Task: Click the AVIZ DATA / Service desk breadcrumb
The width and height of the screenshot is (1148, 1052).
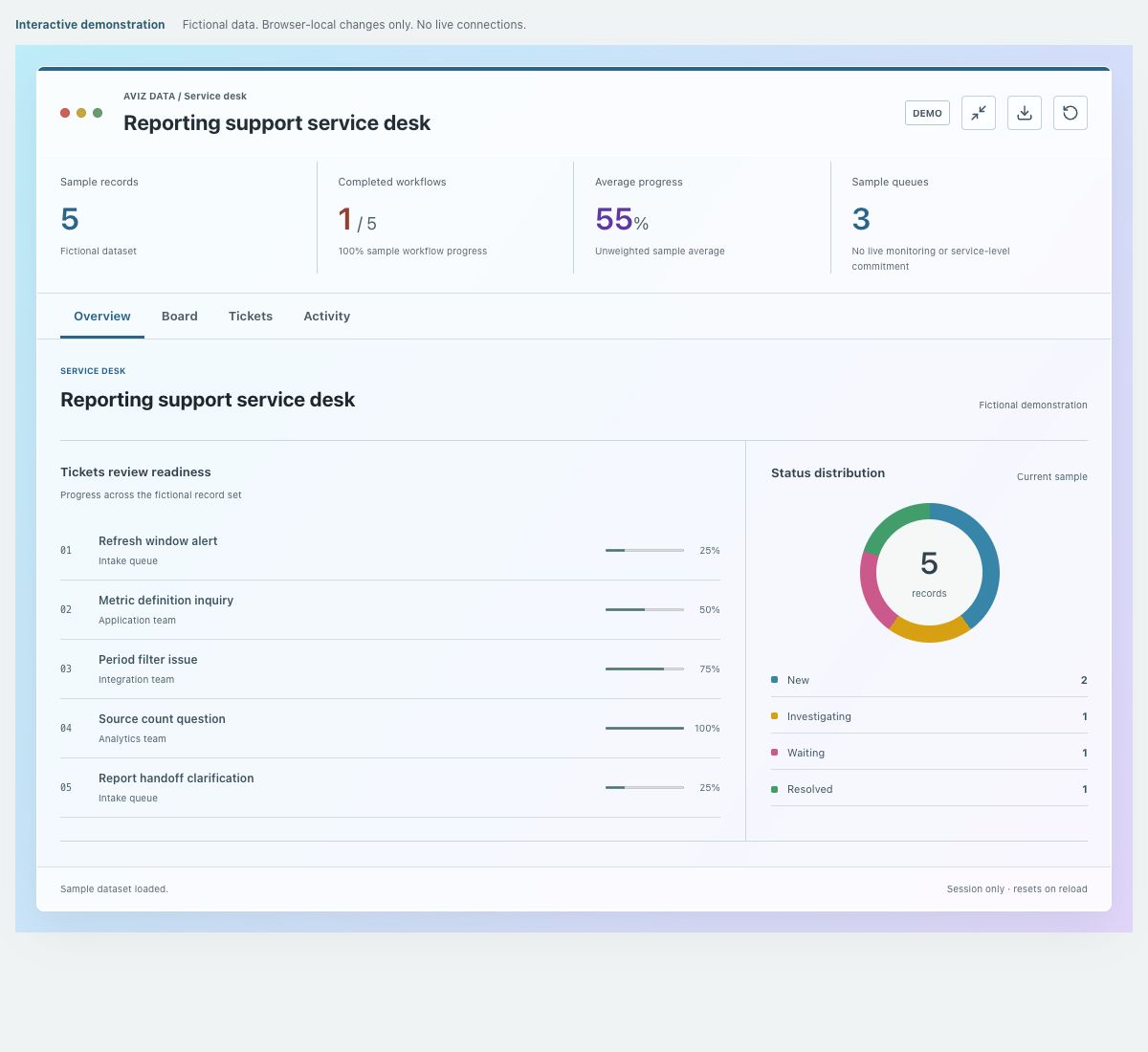Action: coord(185,96)
